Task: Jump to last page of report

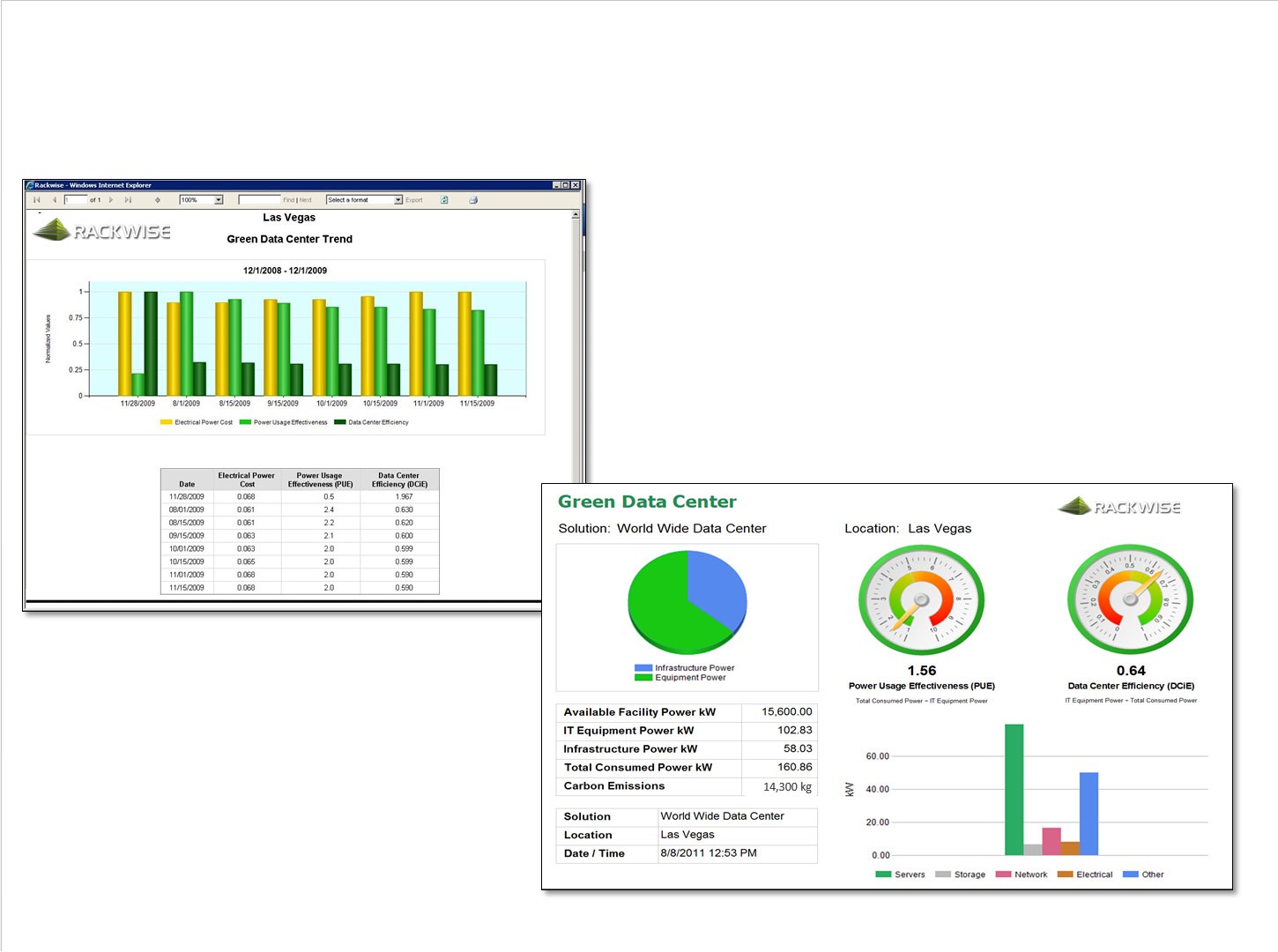Action: click(x=128, y=200)
